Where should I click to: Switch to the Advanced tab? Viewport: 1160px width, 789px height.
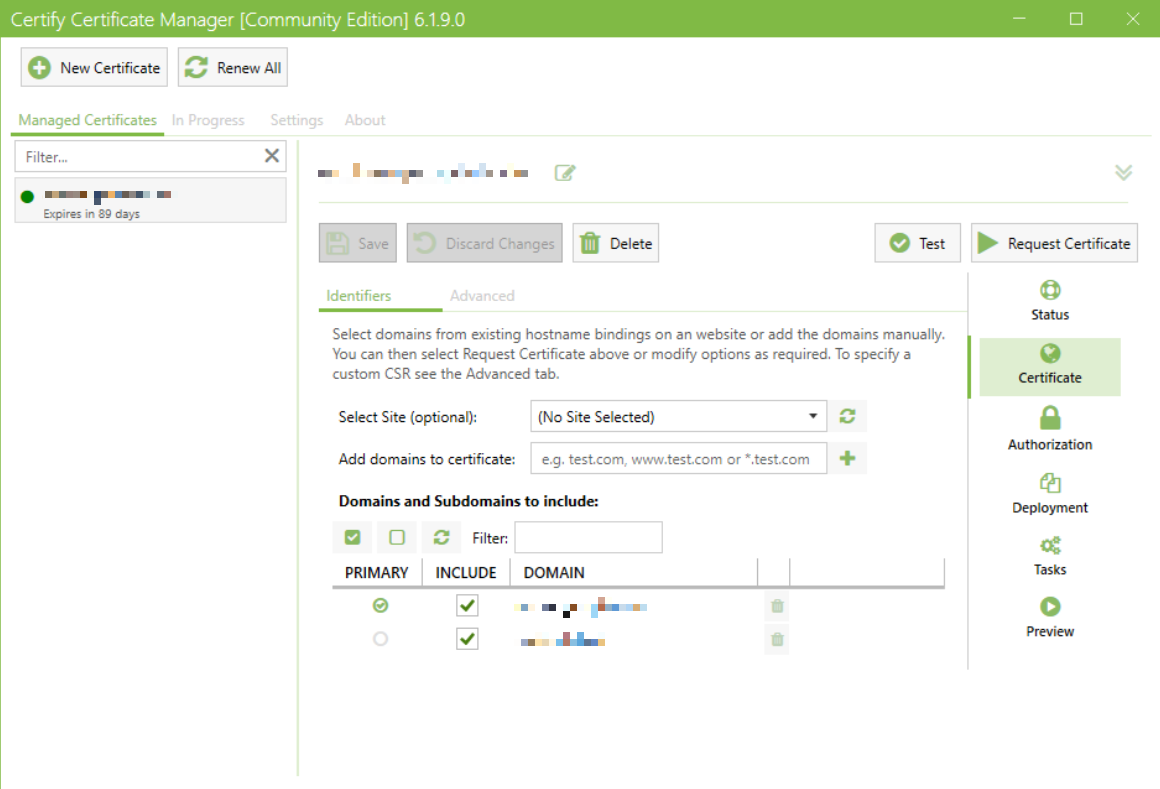tap(482, 296)
